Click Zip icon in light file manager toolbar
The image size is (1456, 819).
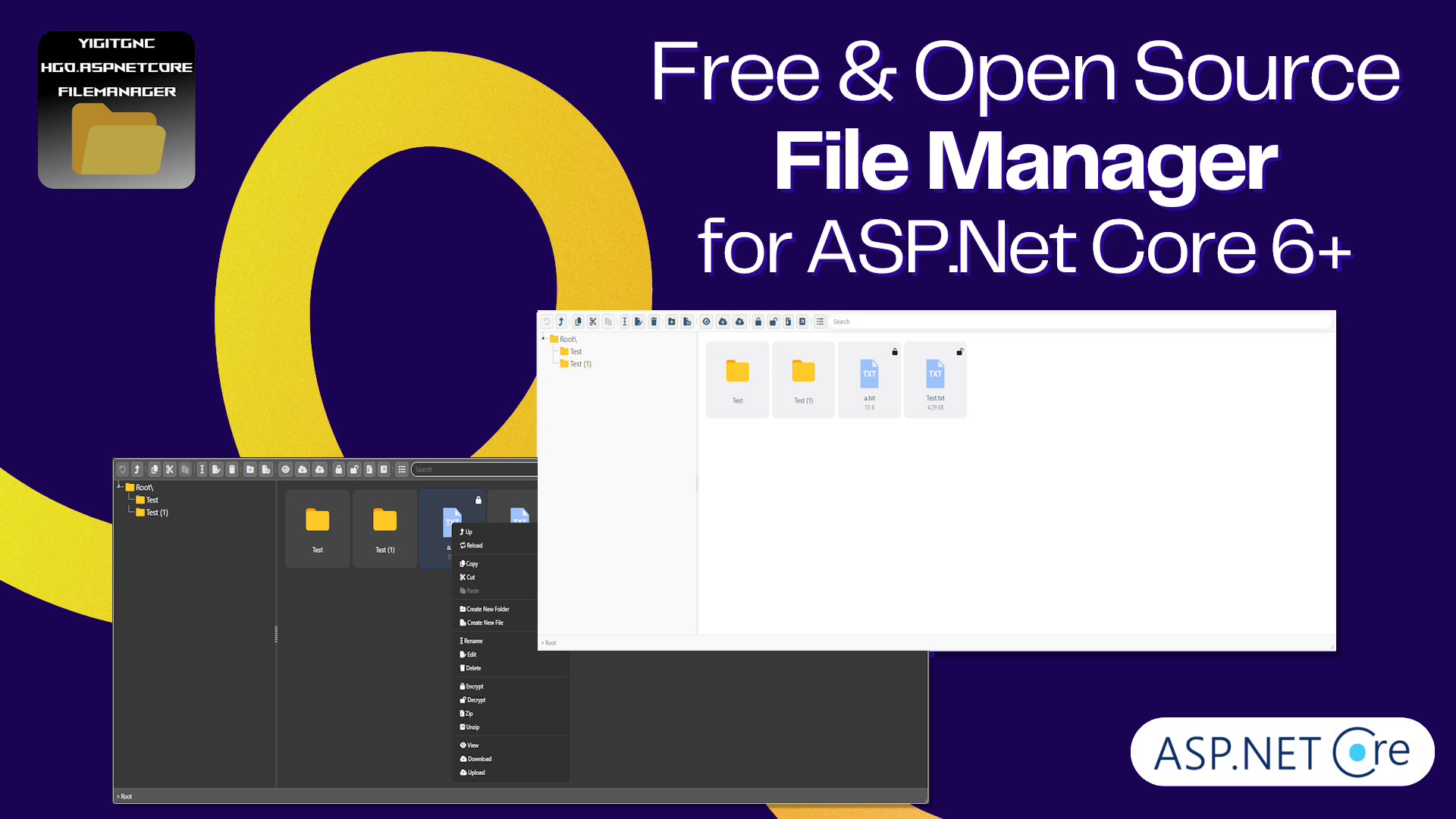coord(788,322)
